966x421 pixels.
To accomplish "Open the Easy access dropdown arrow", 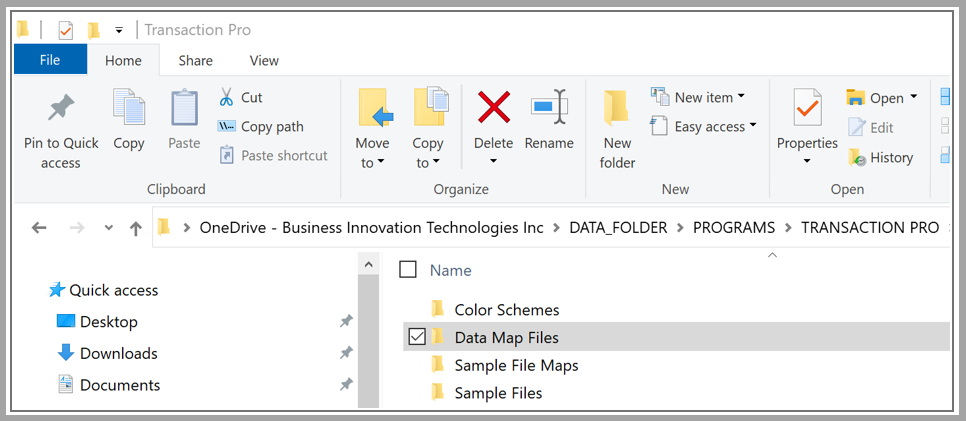I will (752, 126).
